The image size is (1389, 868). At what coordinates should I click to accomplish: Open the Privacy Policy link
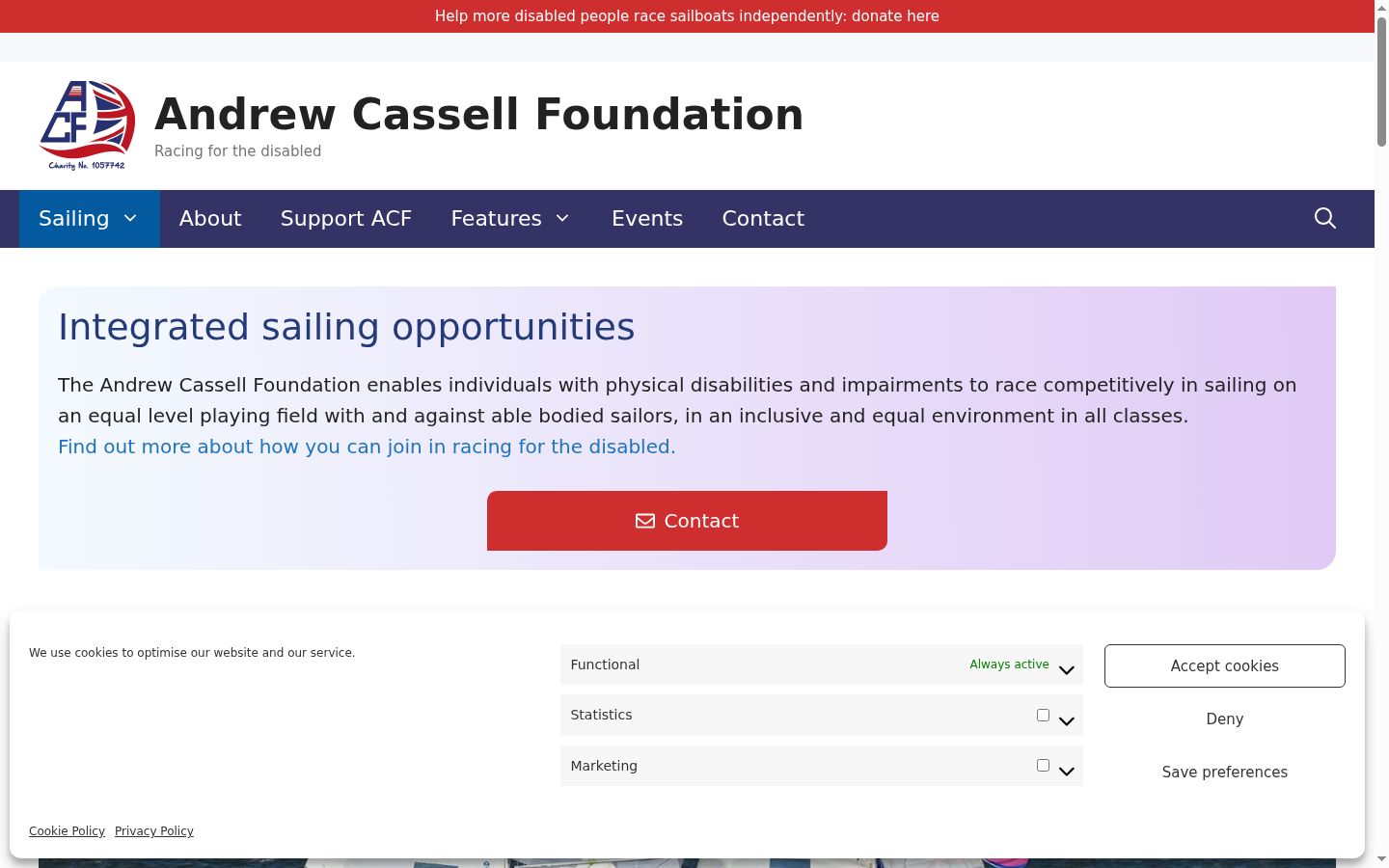coord(154,831)
